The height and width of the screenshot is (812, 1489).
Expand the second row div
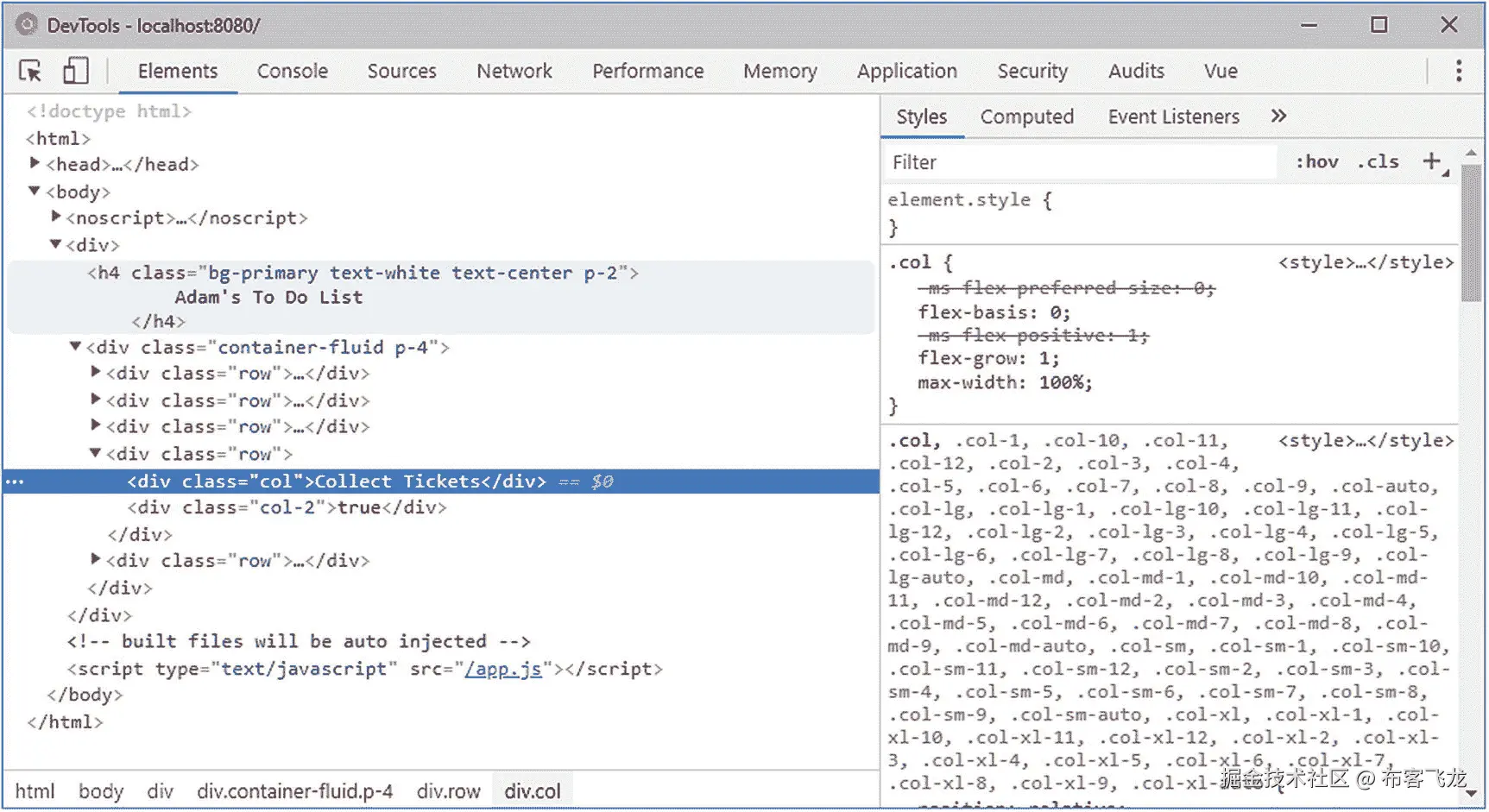point(96,400)
